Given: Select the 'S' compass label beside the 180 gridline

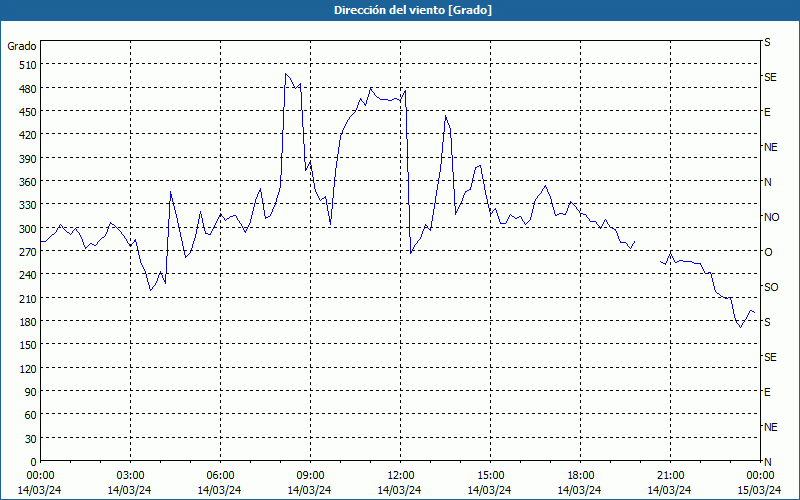Looking at the screenshot, I should point(767,322).
